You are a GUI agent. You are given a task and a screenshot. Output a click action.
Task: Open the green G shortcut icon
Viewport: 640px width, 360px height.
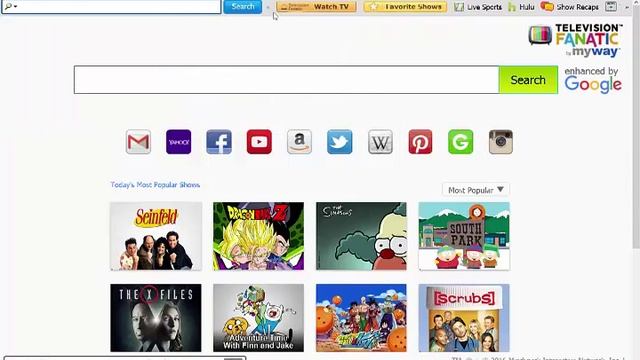click(460, 142)
